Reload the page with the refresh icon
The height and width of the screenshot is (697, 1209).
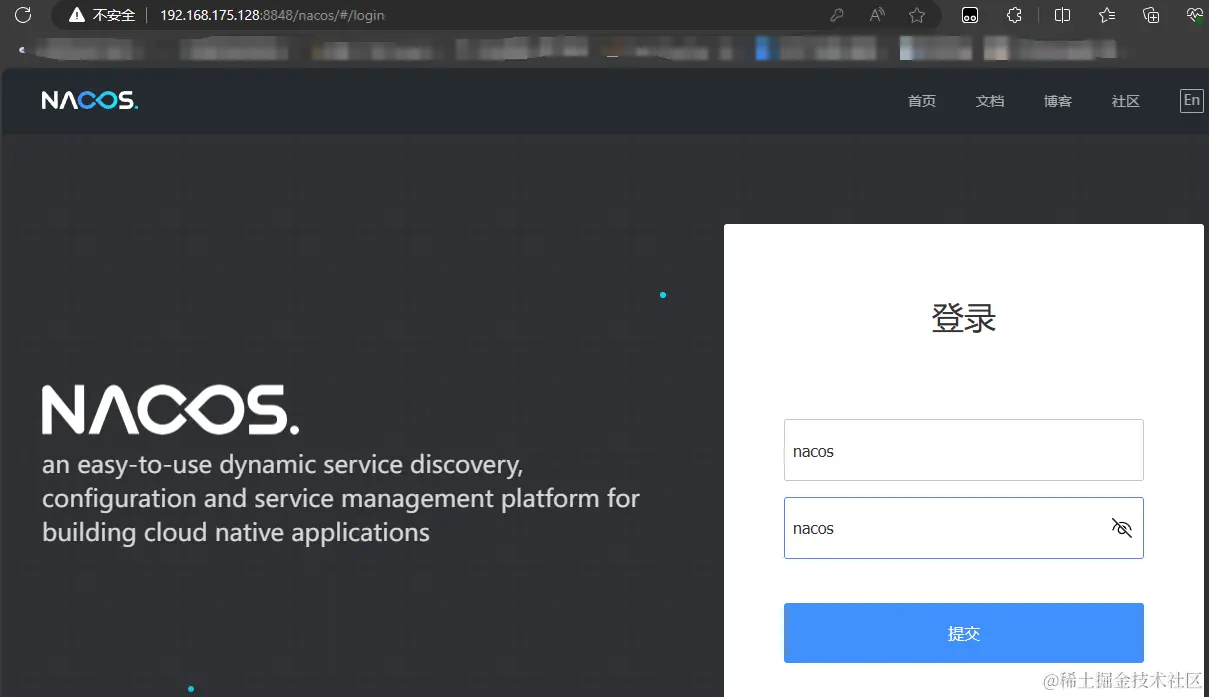[22, 15]
